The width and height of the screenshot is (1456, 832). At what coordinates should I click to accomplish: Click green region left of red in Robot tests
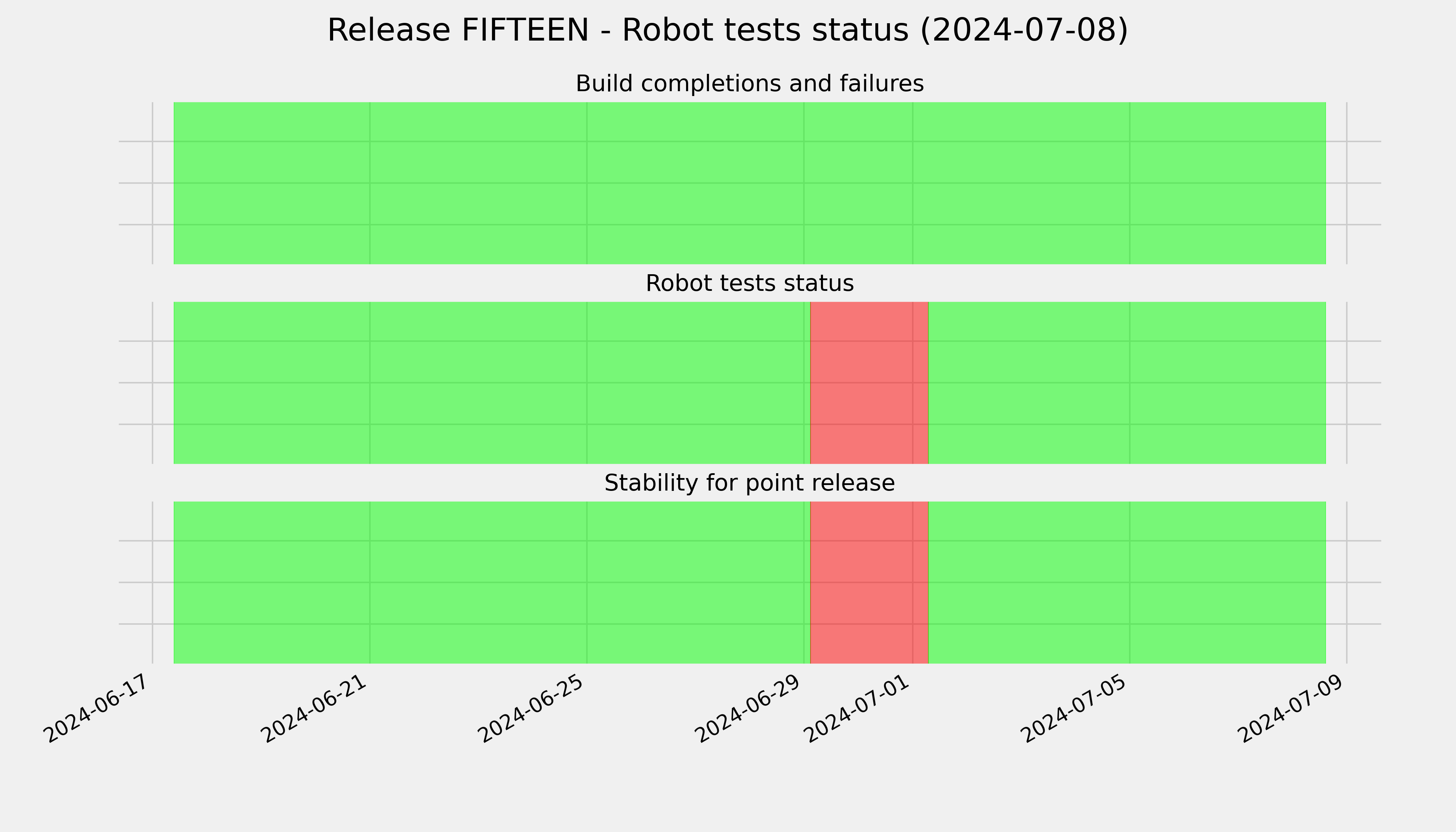click(492, 383)
